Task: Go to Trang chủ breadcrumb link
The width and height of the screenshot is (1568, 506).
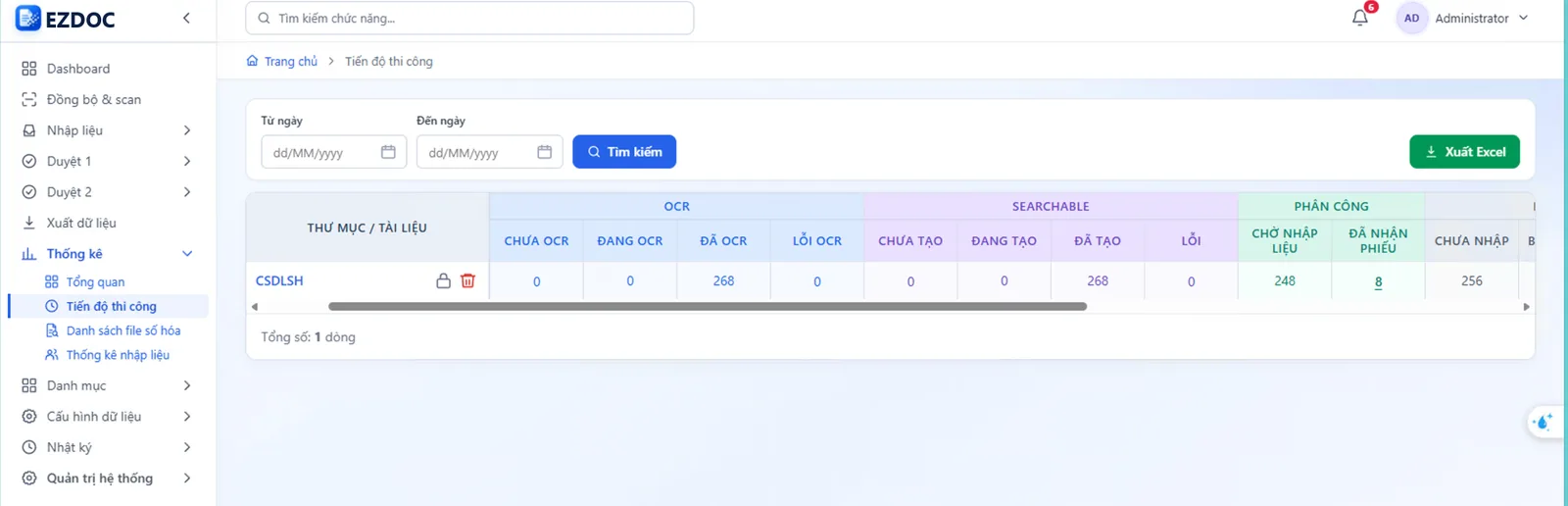Action: click(x=290, y=61)
